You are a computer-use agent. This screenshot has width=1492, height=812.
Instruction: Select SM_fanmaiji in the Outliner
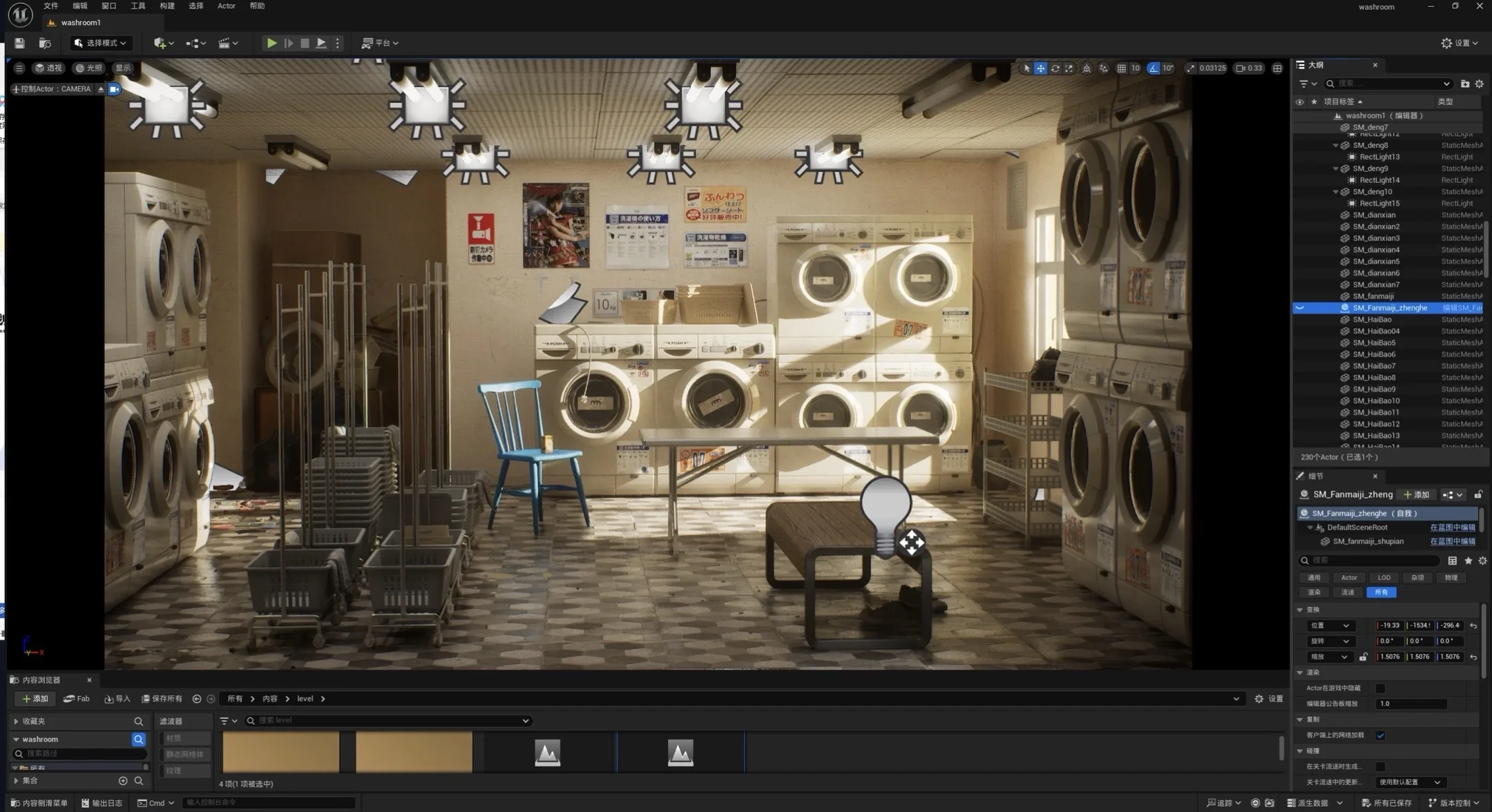(x=1373, y=296)
